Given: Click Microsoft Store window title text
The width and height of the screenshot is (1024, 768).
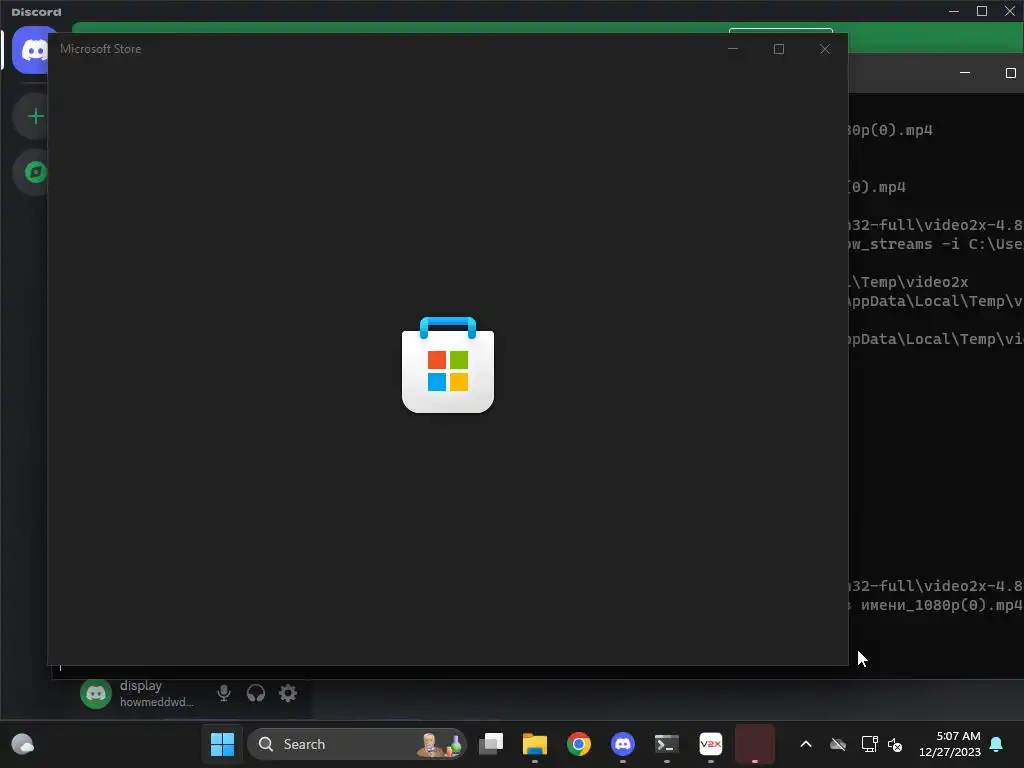Looking at the screenshot, I should coord(101,49).
